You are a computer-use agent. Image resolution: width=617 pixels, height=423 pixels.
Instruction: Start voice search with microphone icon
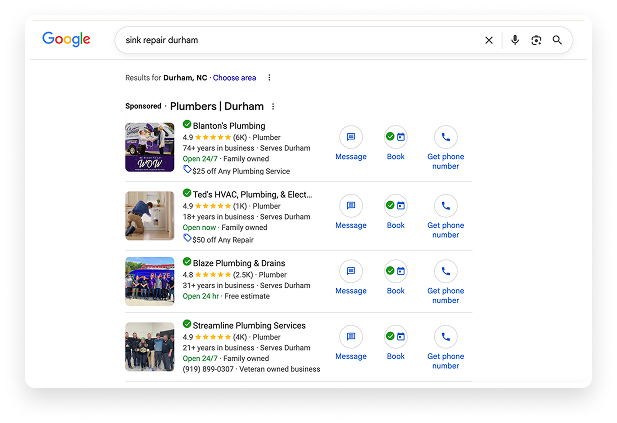[515, 40]
